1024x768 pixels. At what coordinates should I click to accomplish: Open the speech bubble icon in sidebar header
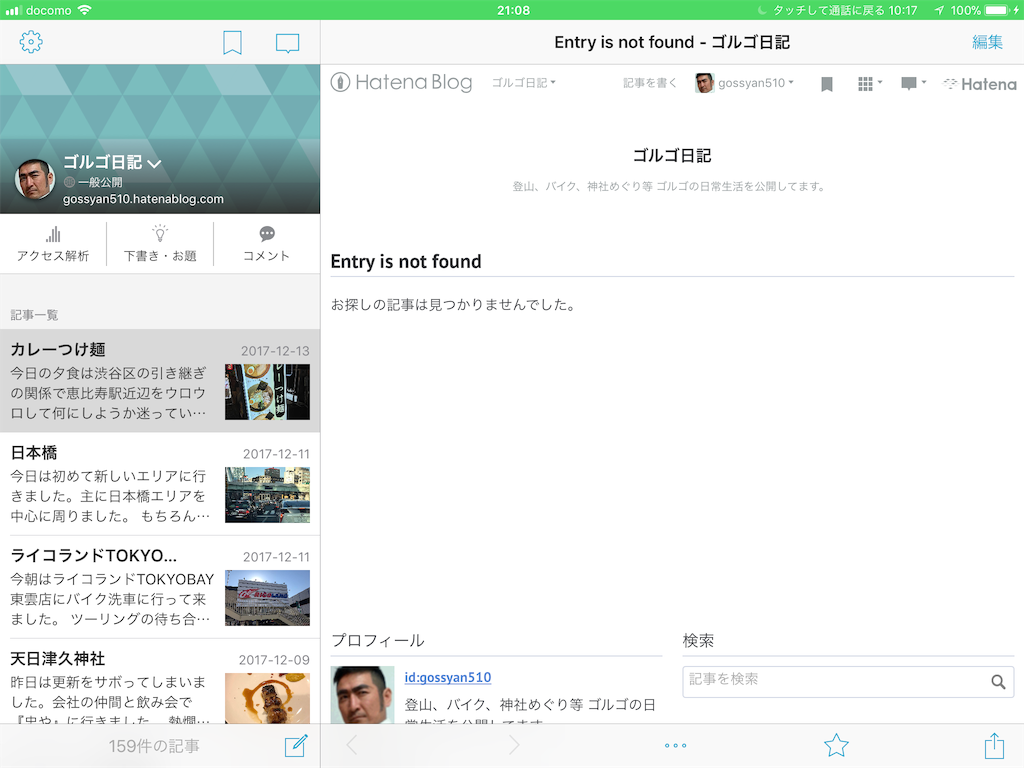(x=287, y=43)
